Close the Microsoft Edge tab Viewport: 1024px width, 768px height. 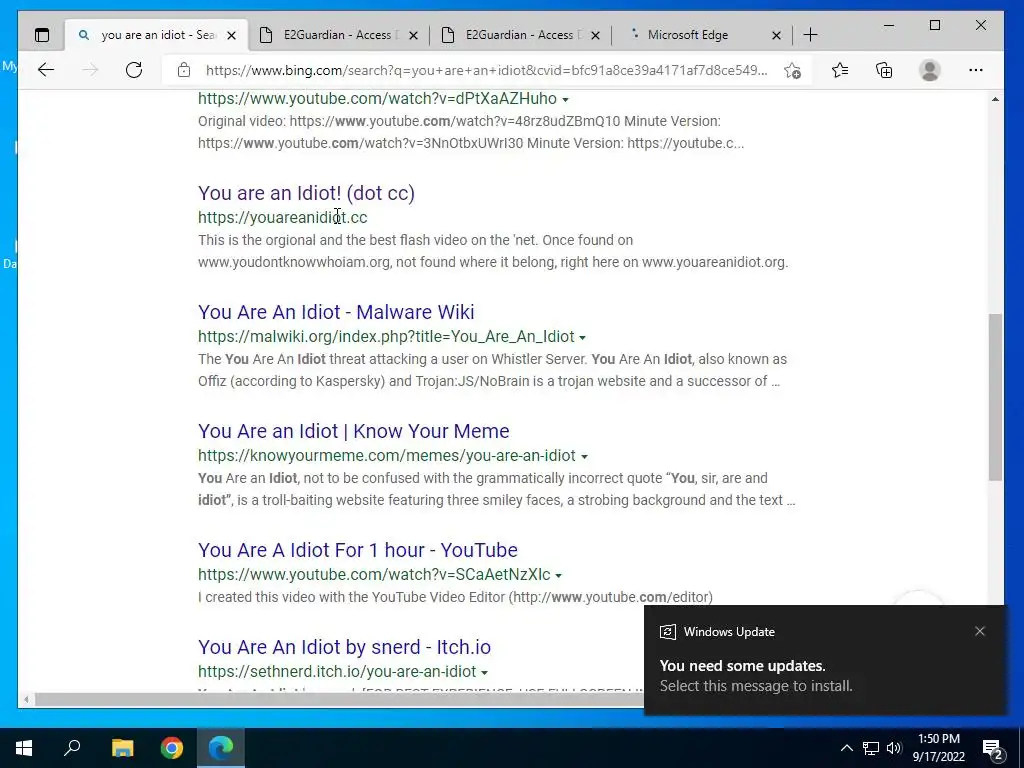pos(776,35)
